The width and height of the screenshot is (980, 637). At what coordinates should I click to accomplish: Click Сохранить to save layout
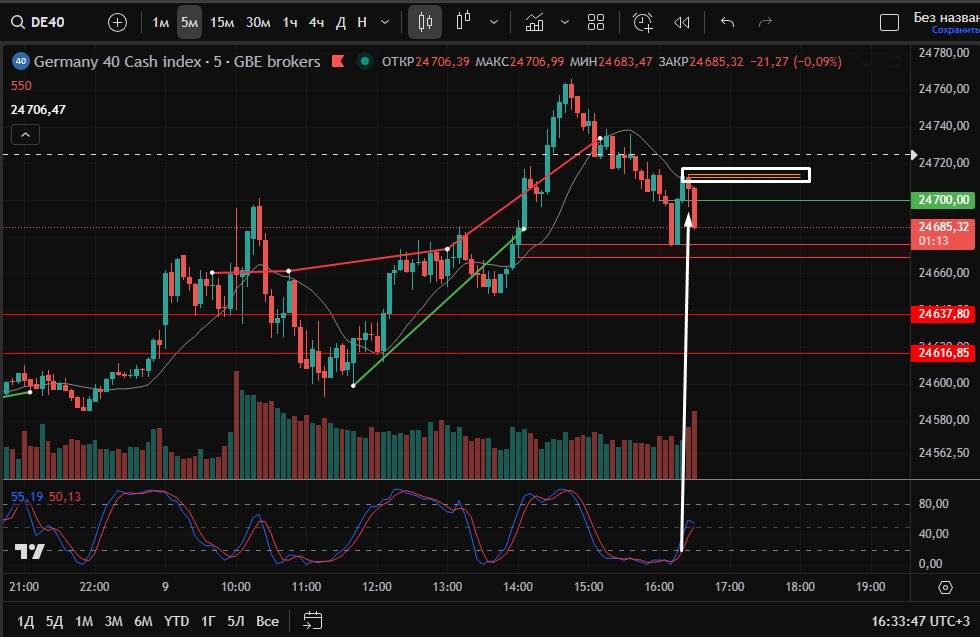tap(945, 30)
